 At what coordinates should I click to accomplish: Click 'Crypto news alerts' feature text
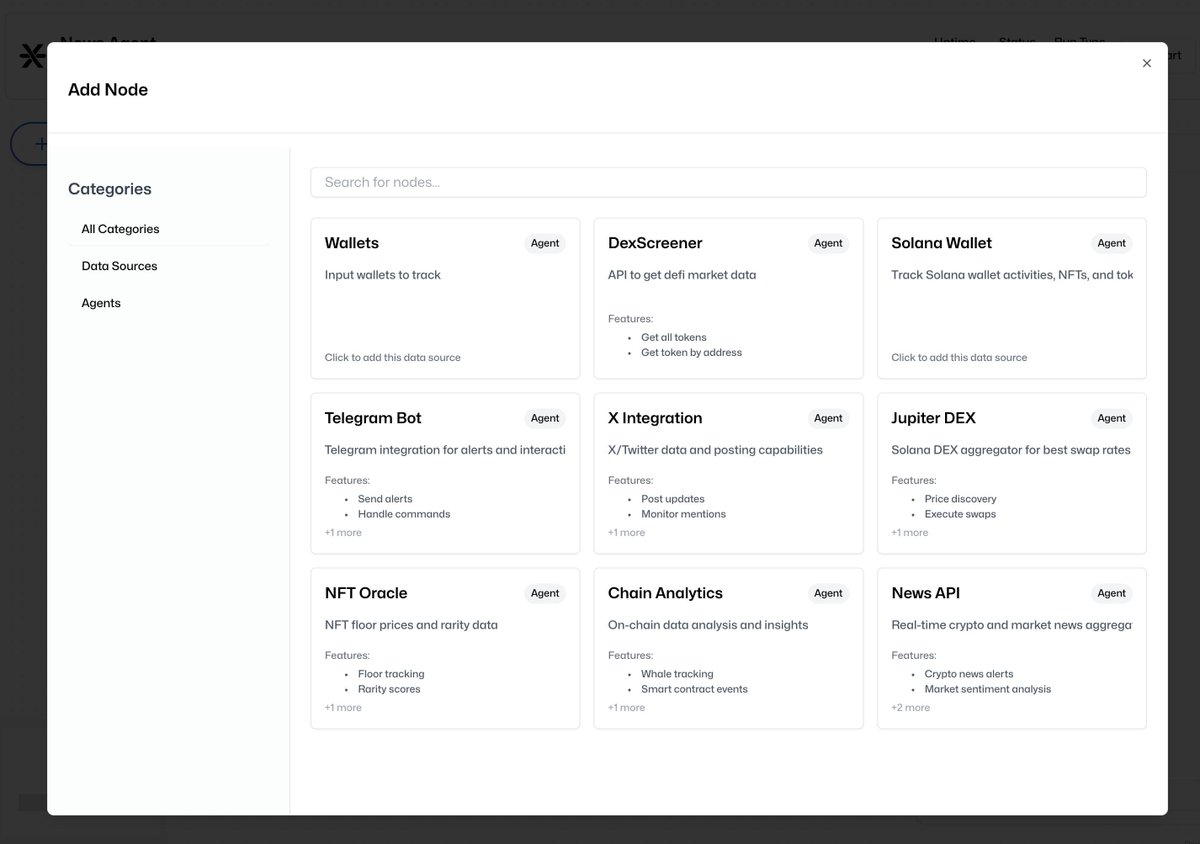click(x=969, y=674)
